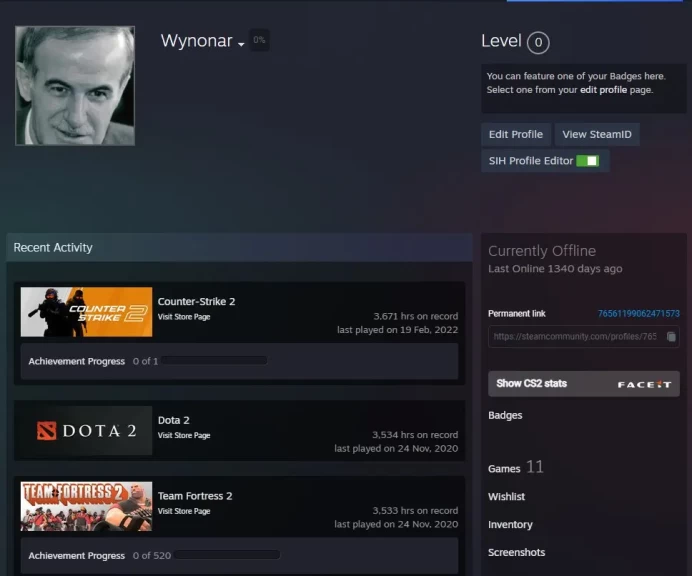Image resolution: width=692 pixels, height=576 pixels.
Task: Toggle the SIH Profile Editor switch
Action: [587, 161]
